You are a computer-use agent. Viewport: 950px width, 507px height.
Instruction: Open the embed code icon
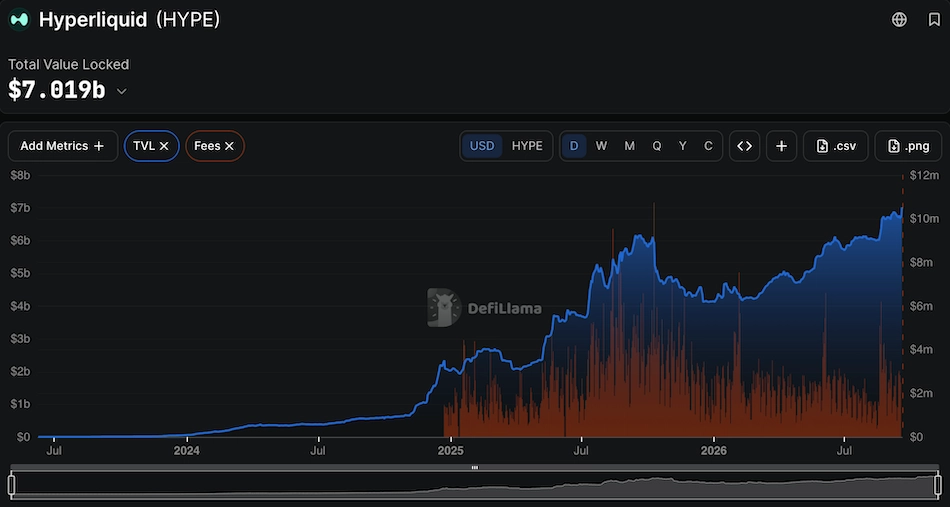coord(745,146)
